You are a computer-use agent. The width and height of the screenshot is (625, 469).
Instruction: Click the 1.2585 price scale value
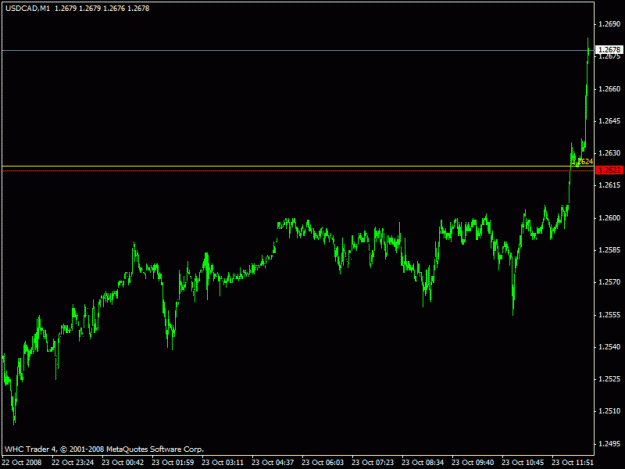click(x=609, y=250)
